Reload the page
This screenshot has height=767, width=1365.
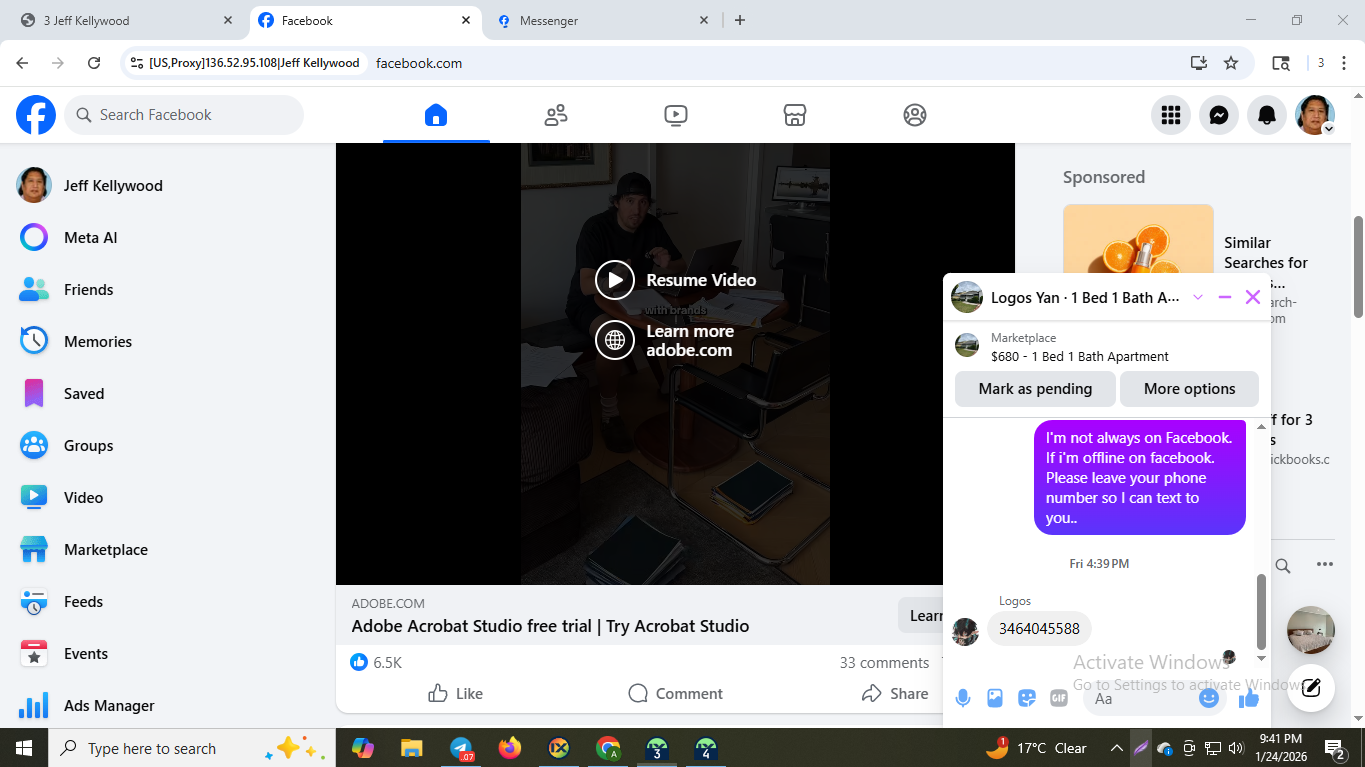click(94, 63)
